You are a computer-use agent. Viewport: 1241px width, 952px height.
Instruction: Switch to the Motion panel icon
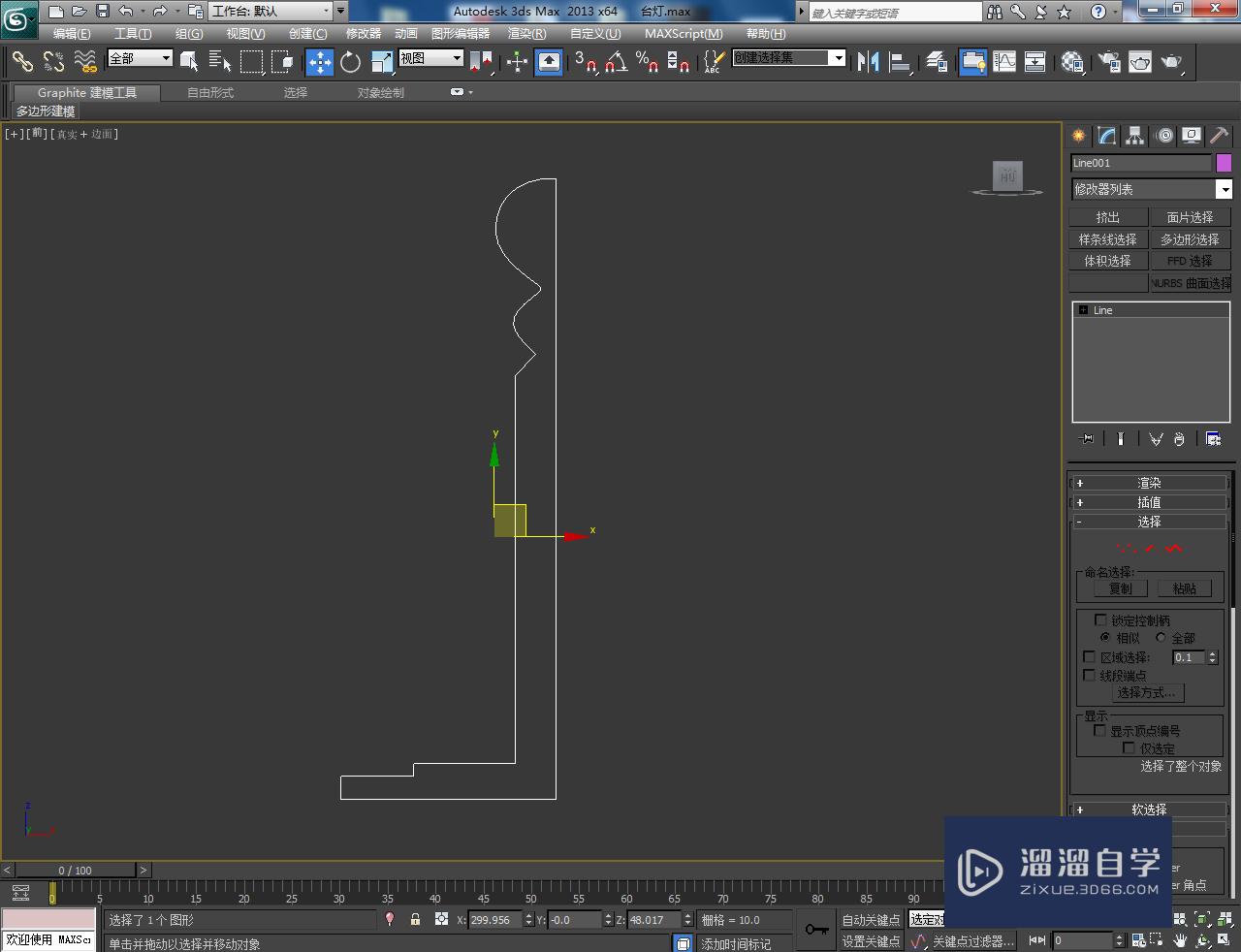[x=1163, y=136]
